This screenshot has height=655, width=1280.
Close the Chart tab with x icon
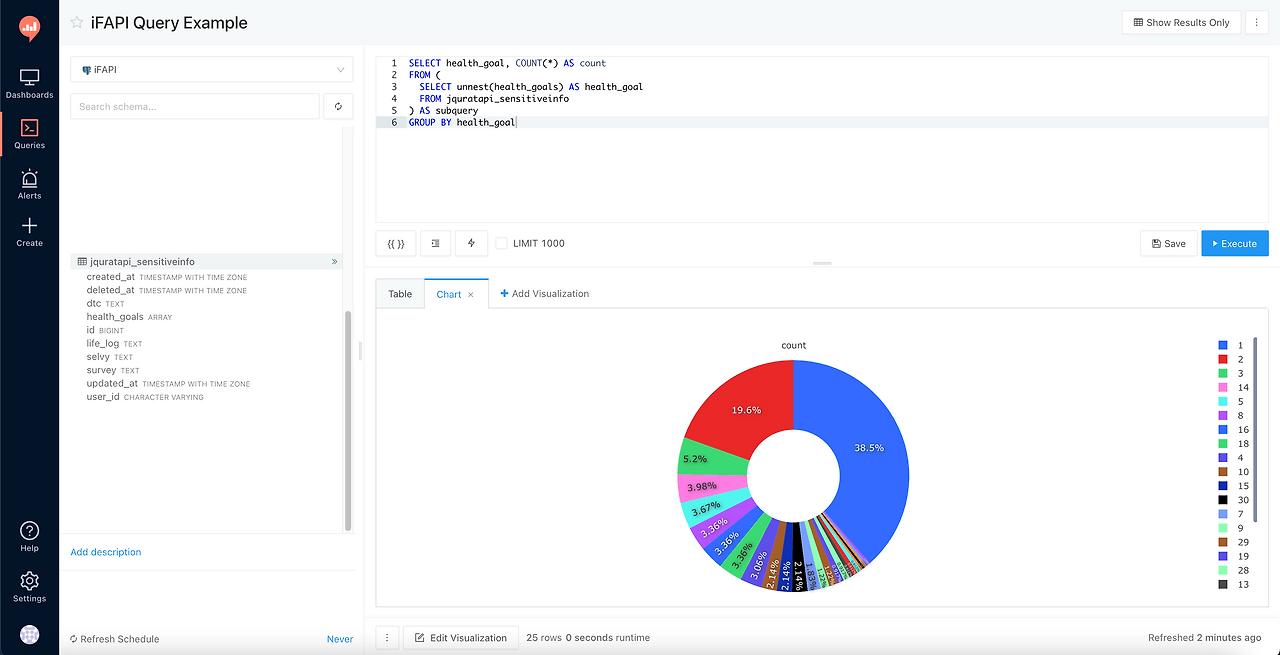(471, 294)
